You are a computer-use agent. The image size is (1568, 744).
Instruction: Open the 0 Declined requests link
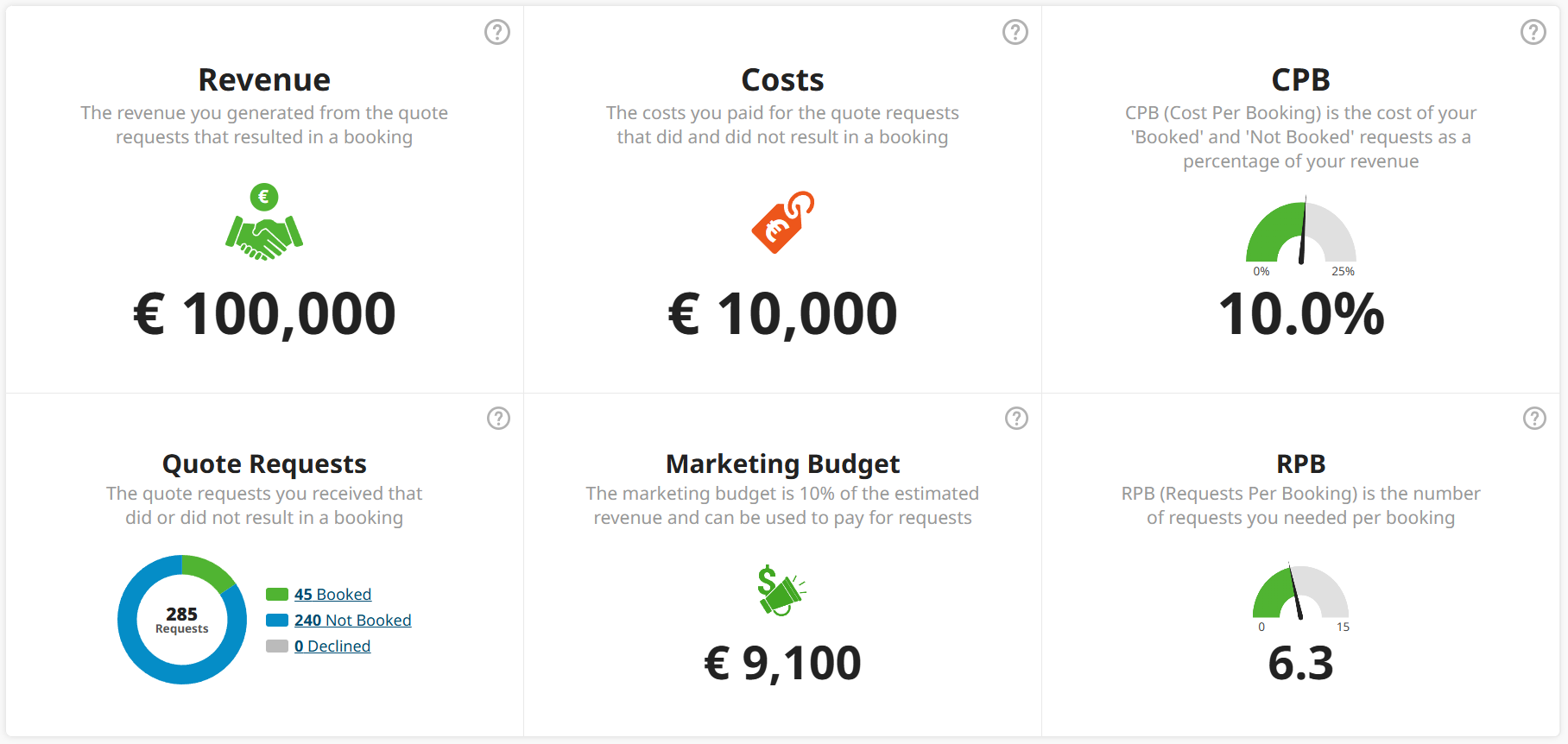332,646
